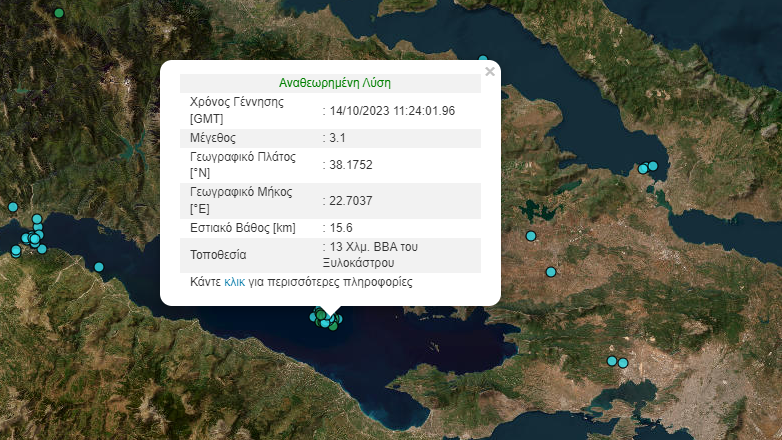Click the longitude value '22.7037'
This screenshot has width=782, height=440.
(x=351, y=201)
